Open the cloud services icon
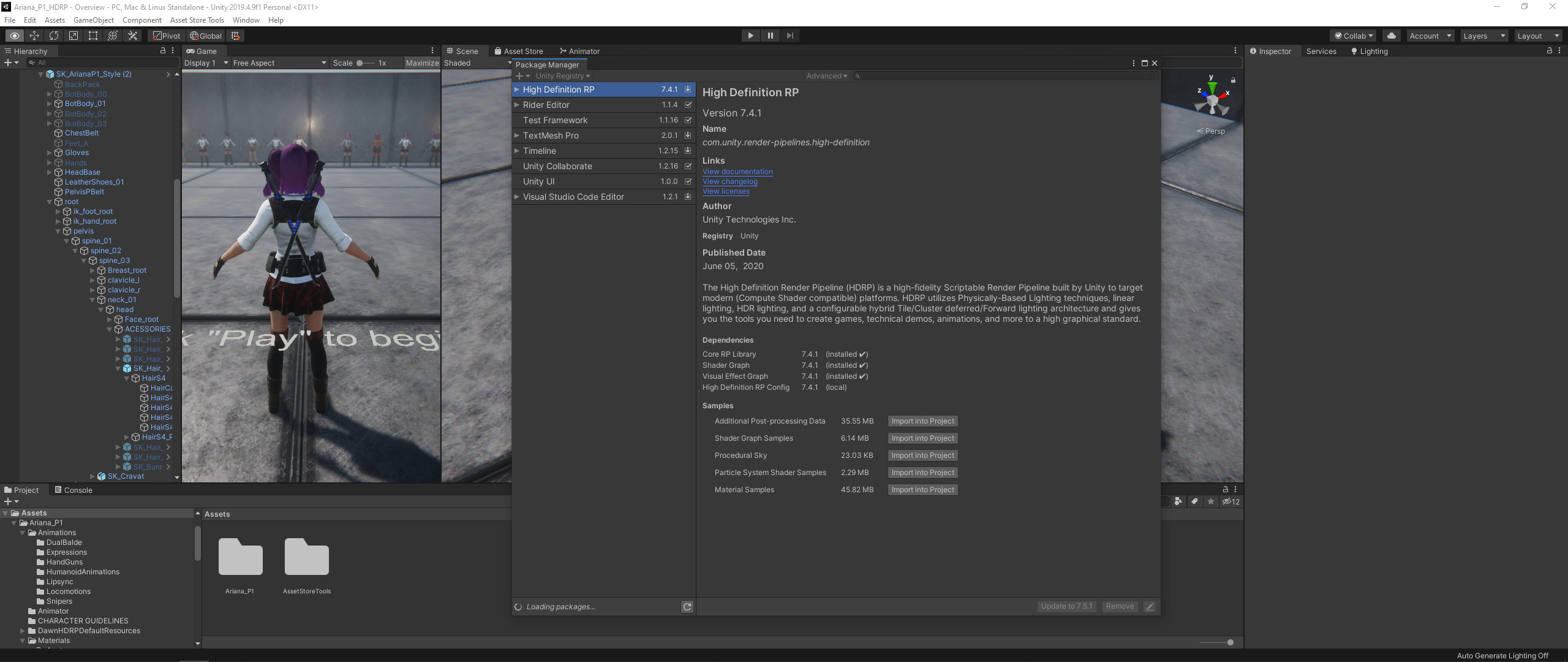 (1392, 36)
